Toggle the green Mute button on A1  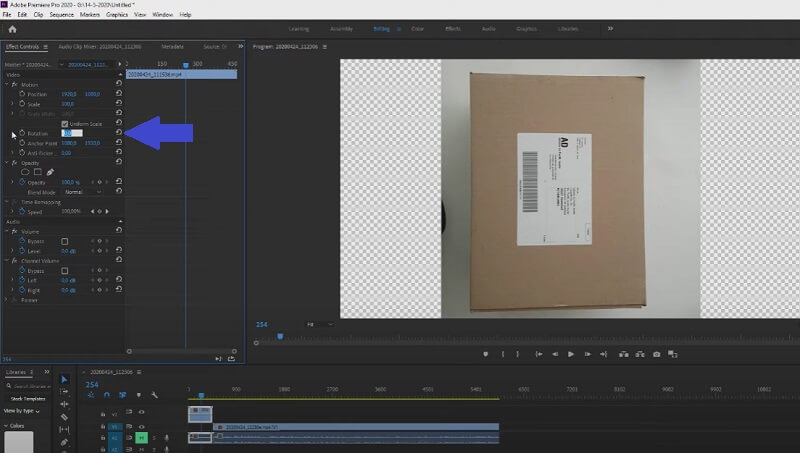[141, 437]
